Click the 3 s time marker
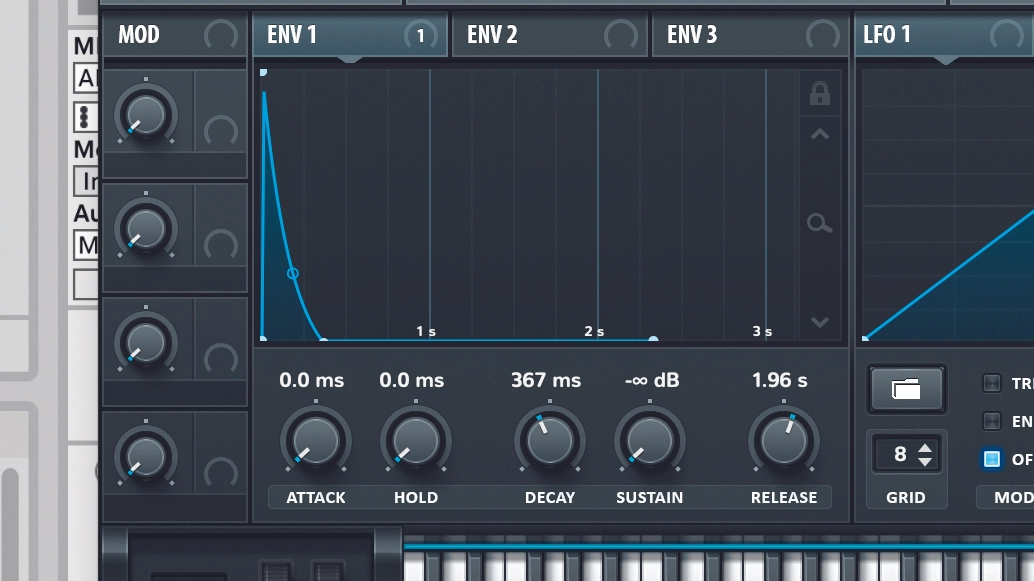The image size is (1034, 581). coord(762,332)
